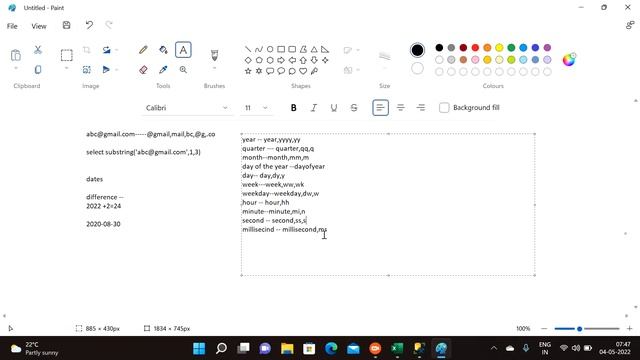The width and height of the screenshot is (640, 360).
Task: Select the Pencil tool
Action: coord(143,50)
